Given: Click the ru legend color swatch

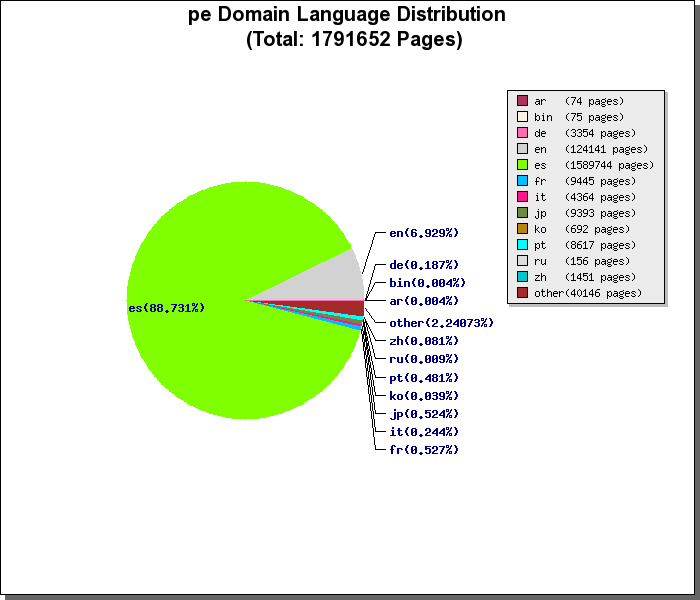Looking at the screenshot, I should [522, 261].
